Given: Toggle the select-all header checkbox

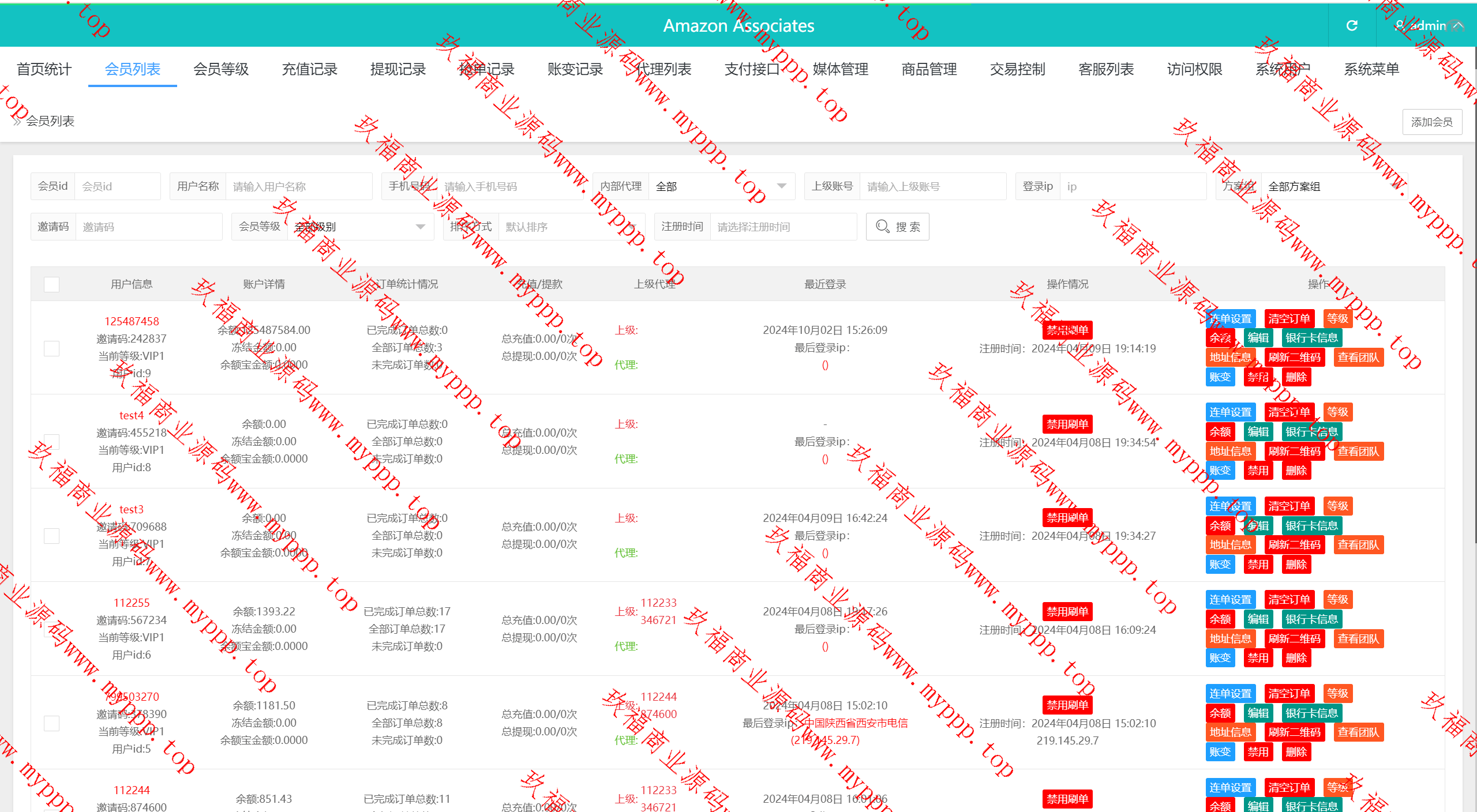Looking at the screenshot, I should pyautogui.click(x=52, y=284).
